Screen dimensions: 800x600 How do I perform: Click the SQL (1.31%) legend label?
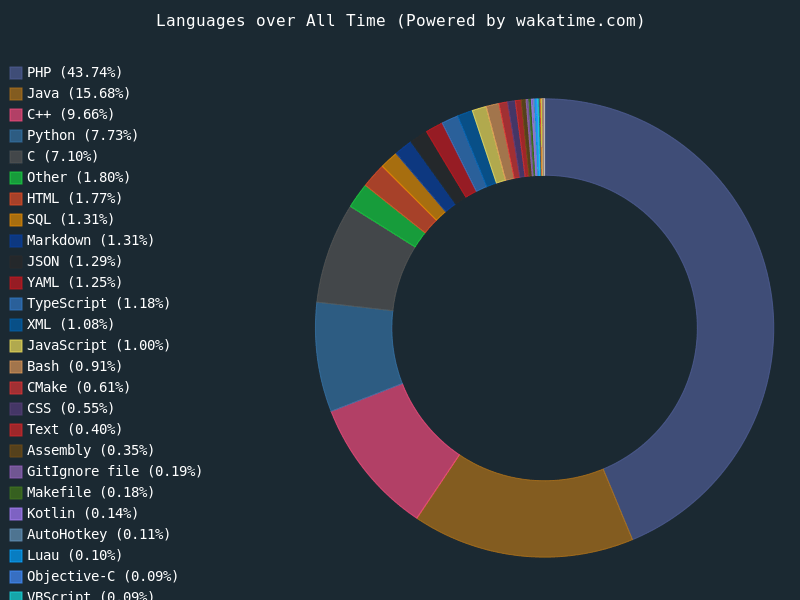point(70,219)
